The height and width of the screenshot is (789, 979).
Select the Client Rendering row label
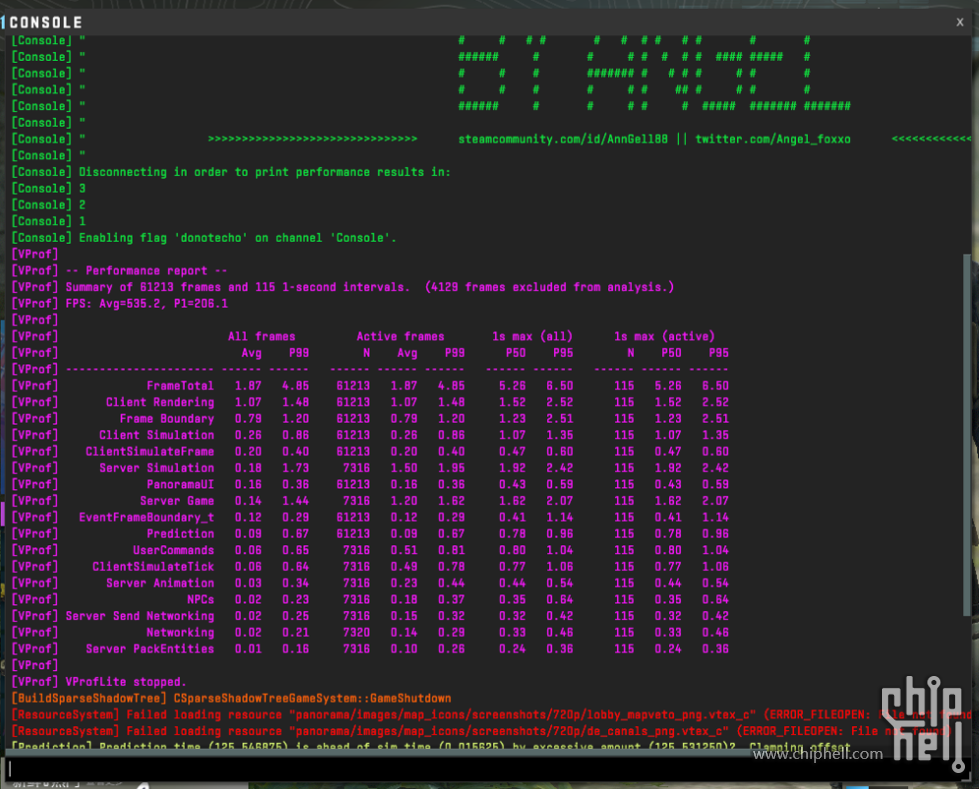pos(160,402)
